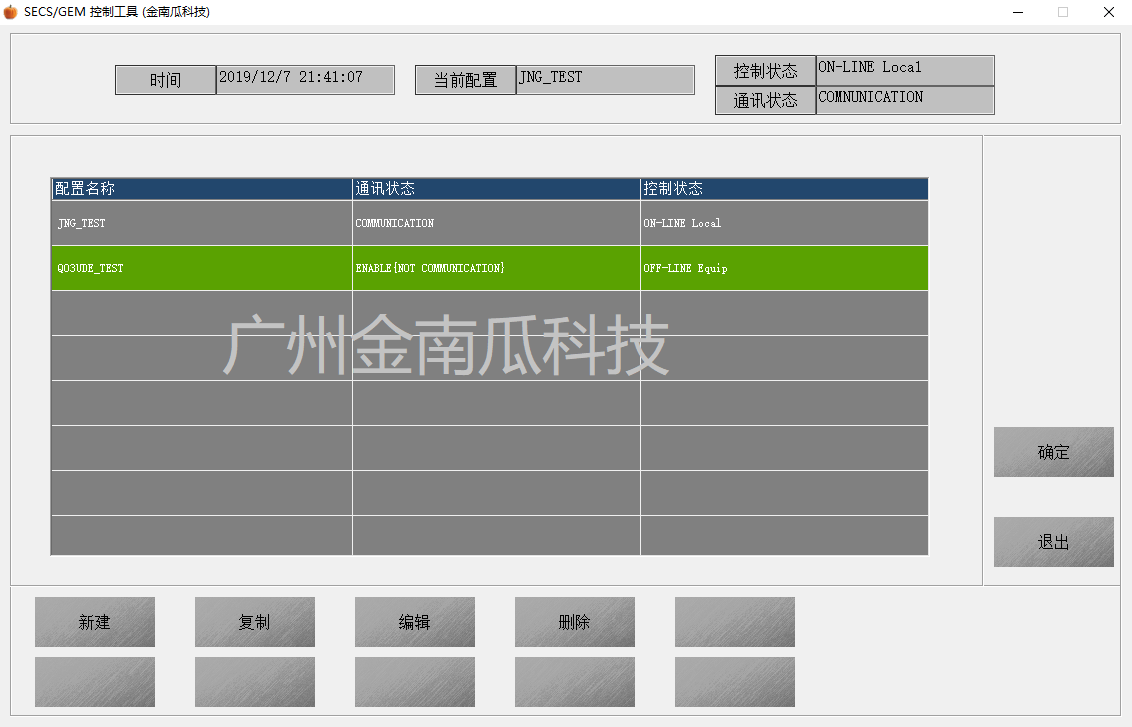Select the highlighted QO3UDE_TEST configuration row
Viewport: 1132px width, 727px height.
200,268
